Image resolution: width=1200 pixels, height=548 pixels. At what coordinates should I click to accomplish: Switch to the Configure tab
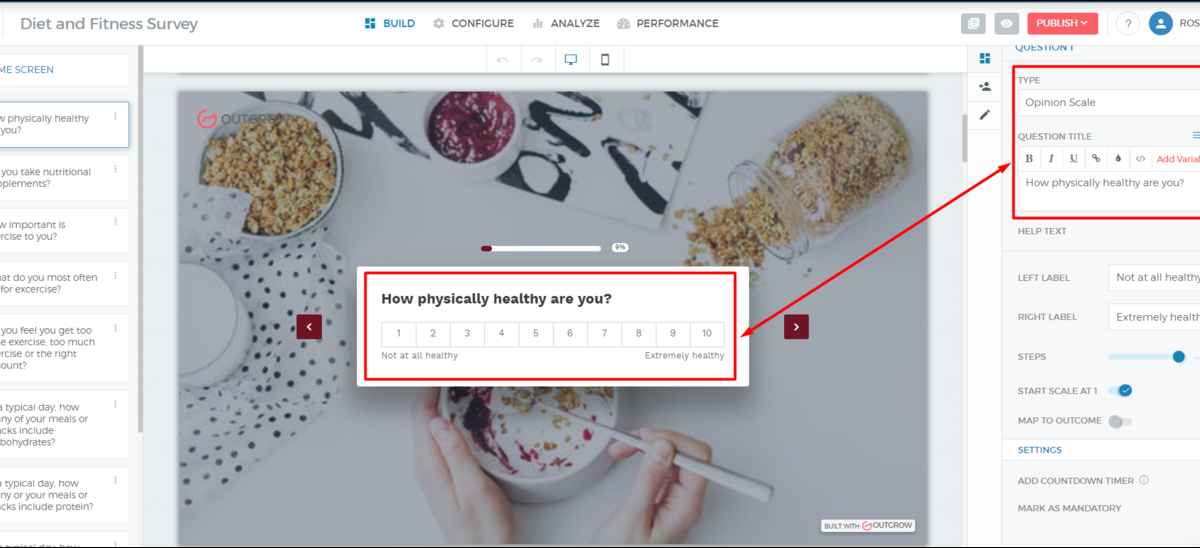click(473, 23)
